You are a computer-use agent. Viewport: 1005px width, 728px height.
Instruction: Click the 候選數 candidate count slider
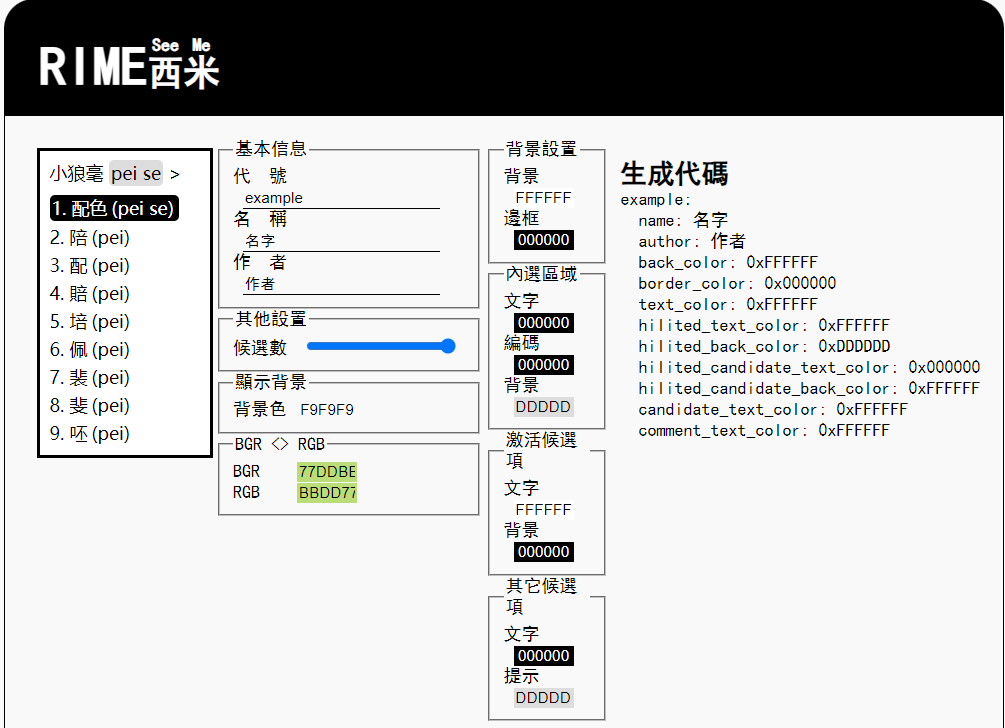click(x=381, y=347)
